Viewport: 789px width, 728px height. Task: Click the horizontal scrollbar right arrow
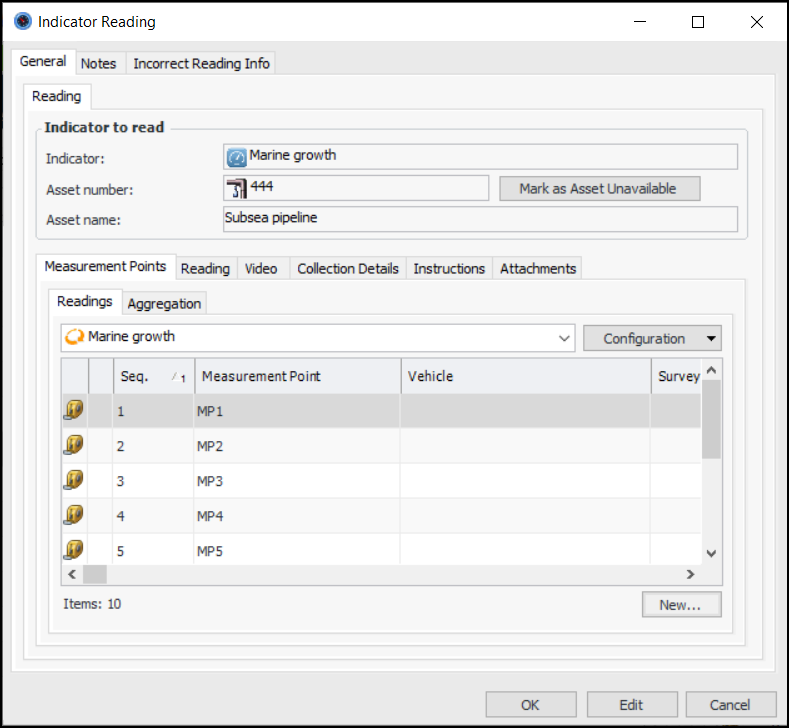690,574
